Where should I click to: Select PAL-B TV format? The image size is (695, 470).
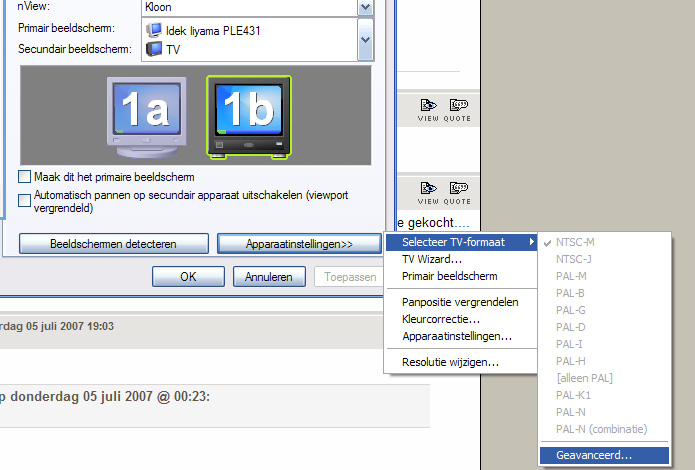(605, 294)
